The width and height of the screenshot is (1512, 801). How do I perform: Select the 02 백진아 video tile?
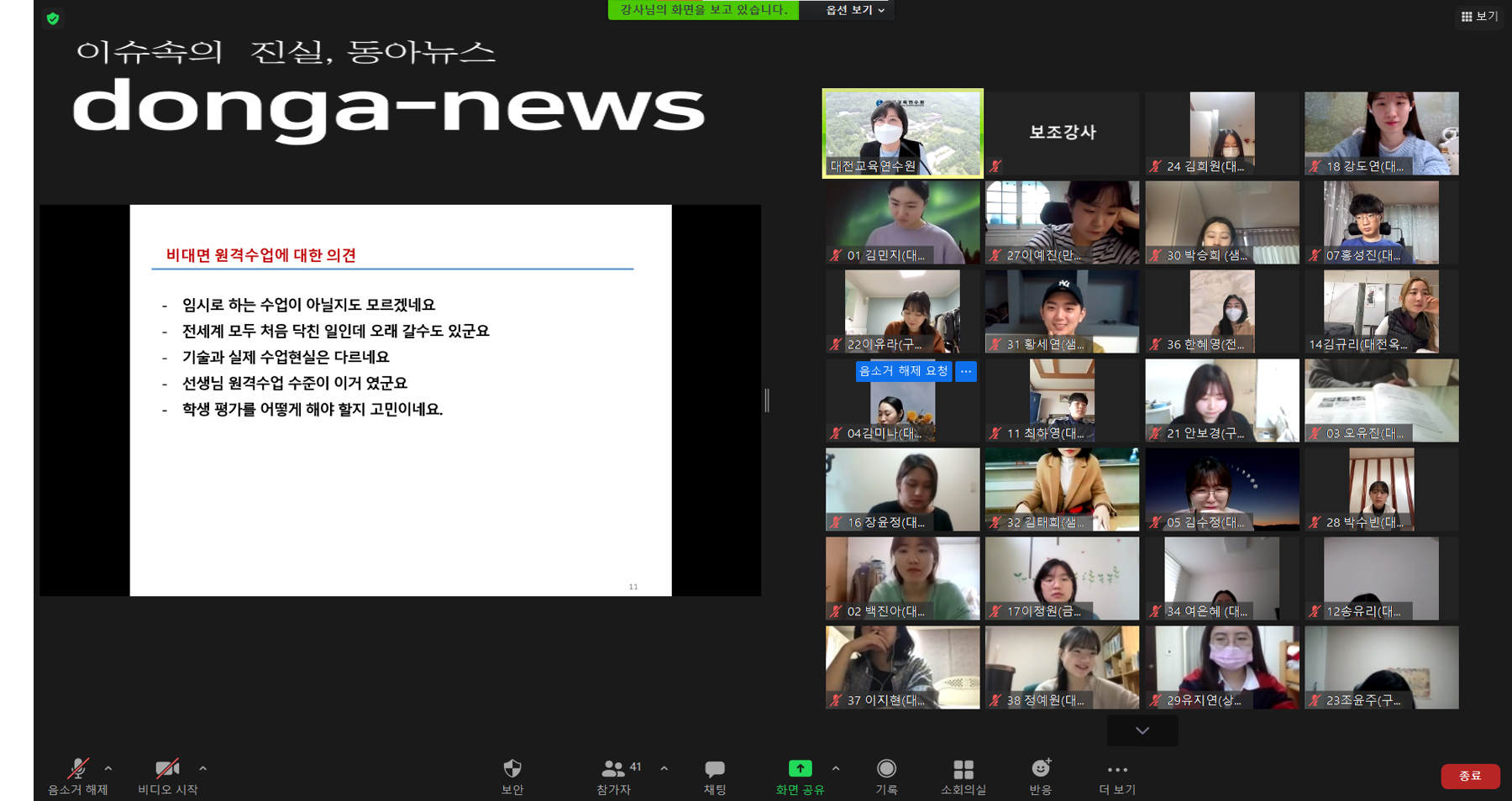coord(902,578)
